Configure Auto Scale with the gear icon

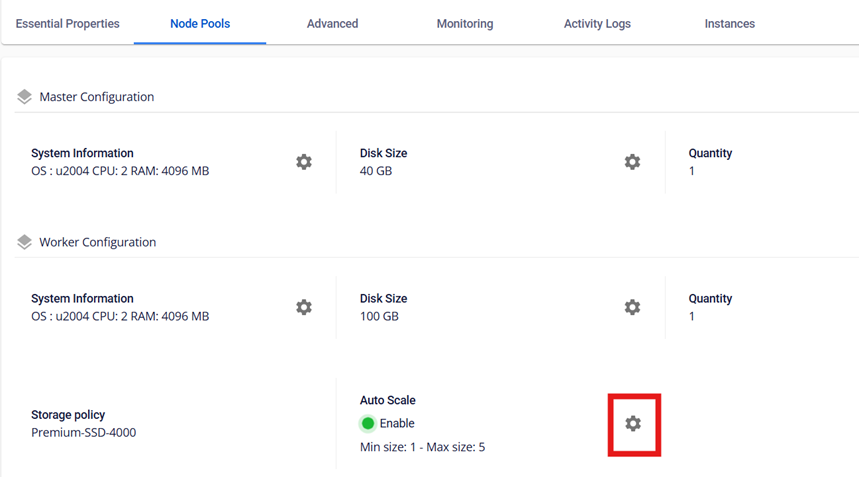[633, 424]
